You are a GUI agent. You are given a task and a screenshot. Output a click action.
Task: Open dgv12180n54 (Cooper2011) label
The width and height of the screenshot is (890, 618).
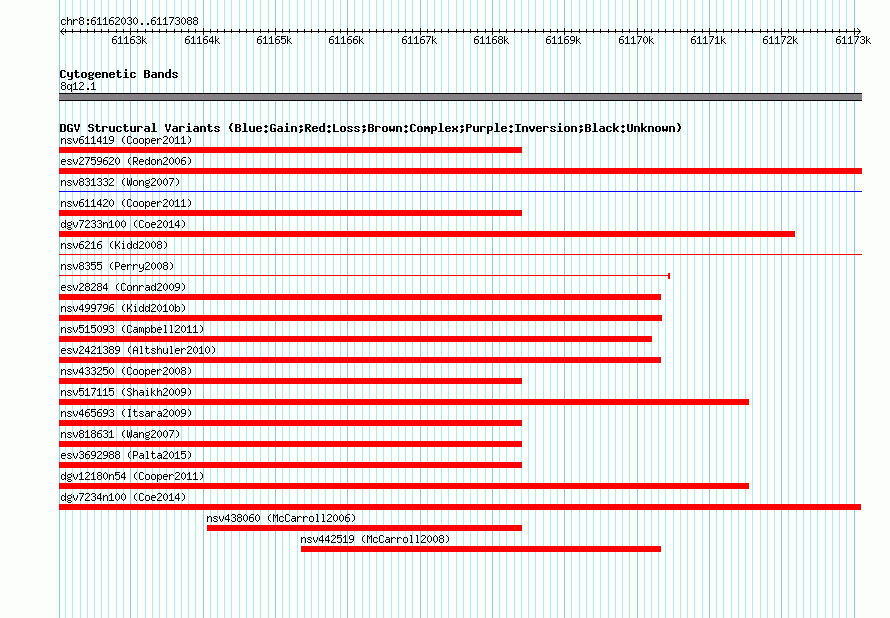[132, 476]
